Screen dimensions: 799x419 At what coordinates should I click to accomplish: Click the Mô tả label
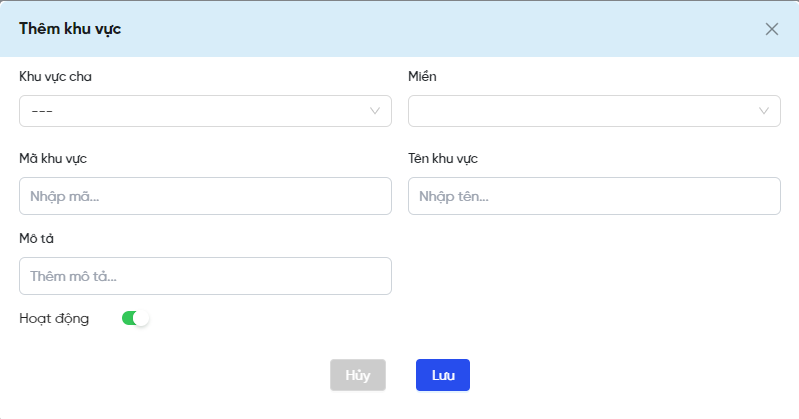tap(36, 239)
